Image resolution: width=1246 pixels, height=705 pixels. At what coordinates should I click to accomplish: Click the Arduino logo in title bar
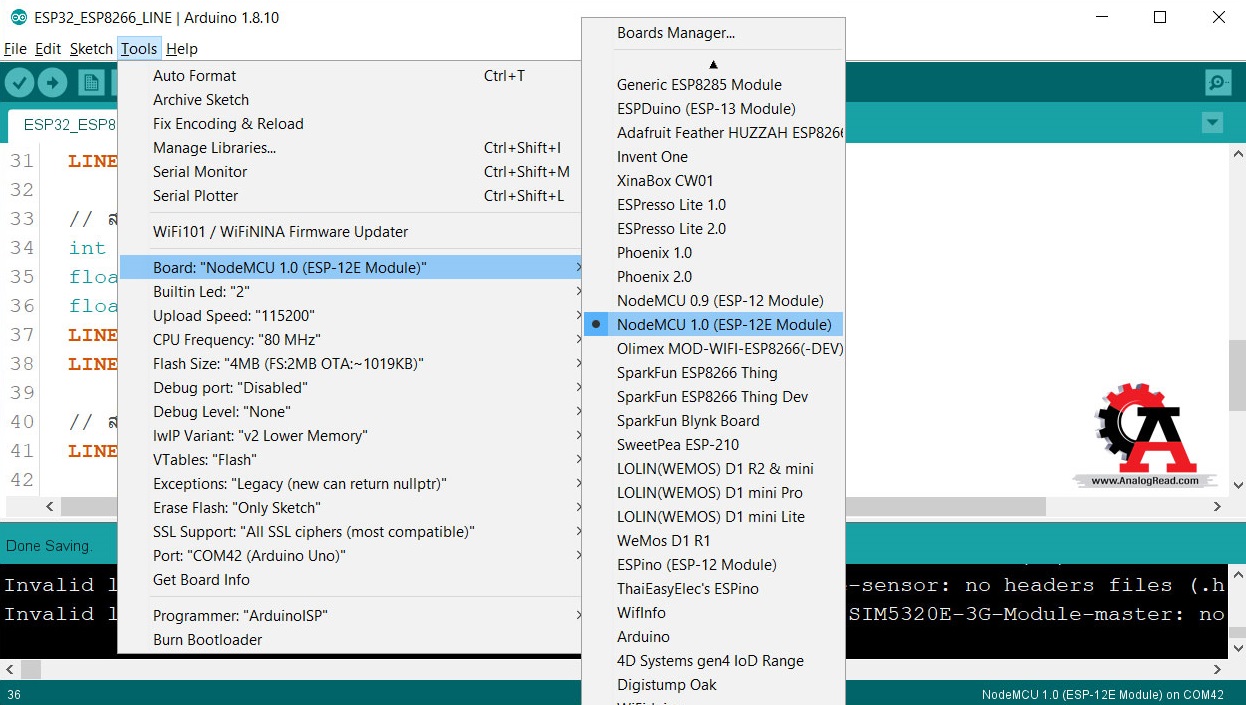point(19,17)
